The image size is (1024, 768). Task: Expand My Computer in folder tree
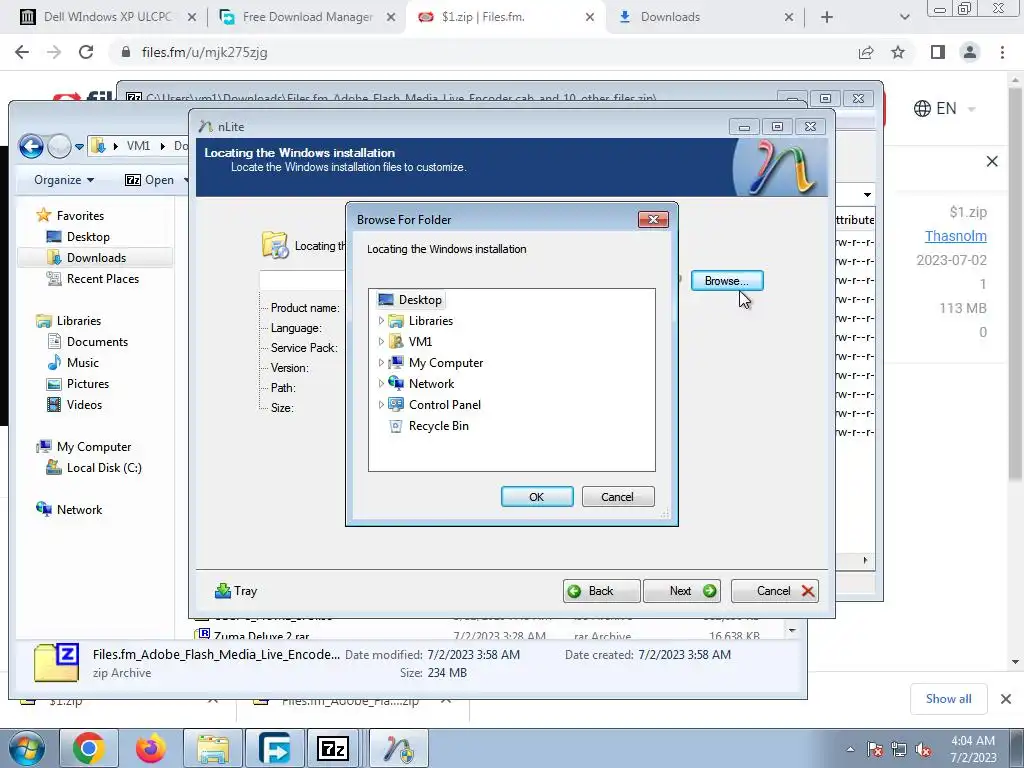click(381, 362)
